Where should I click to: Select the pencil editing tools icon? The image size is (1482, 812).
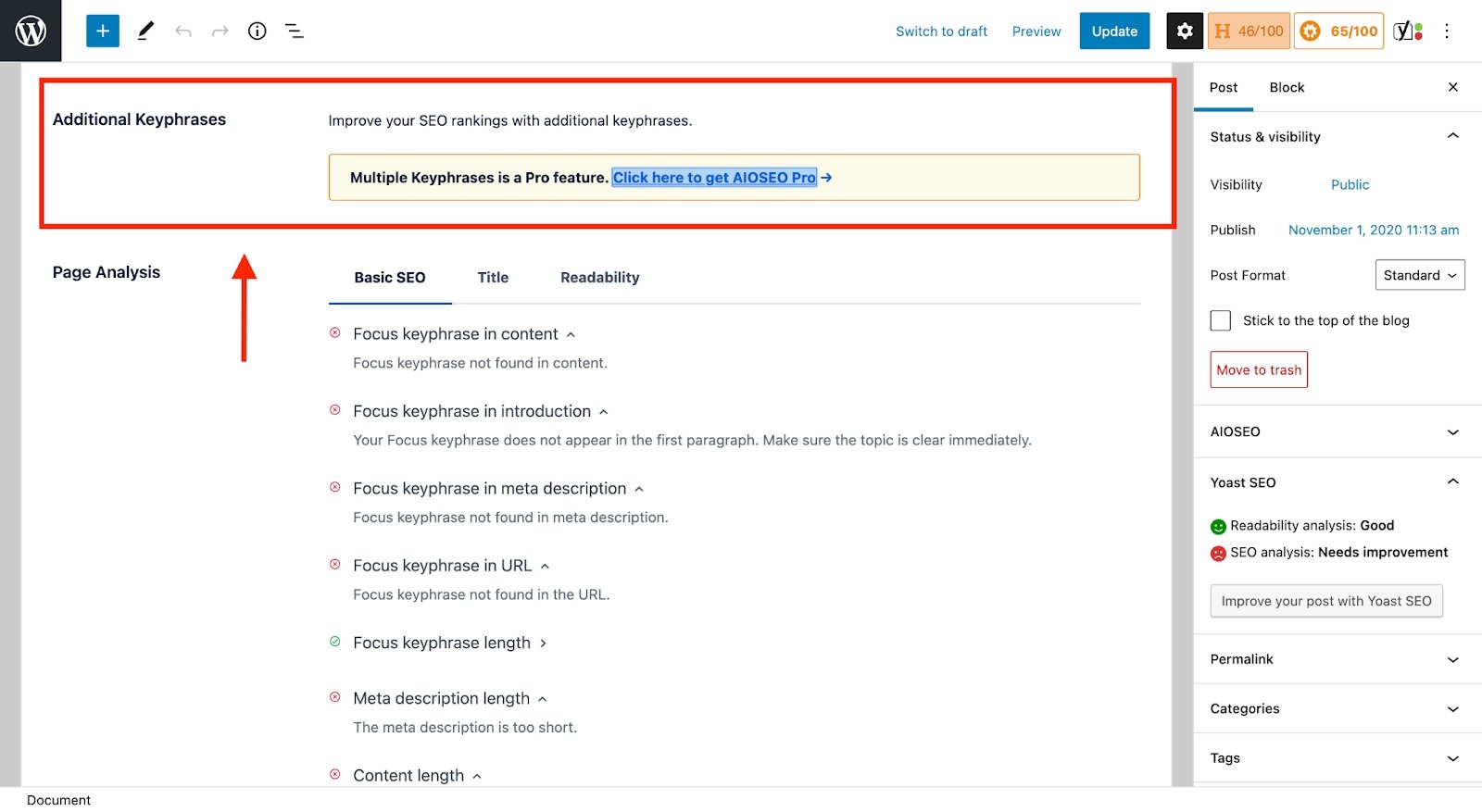click(x=144, y=31)
